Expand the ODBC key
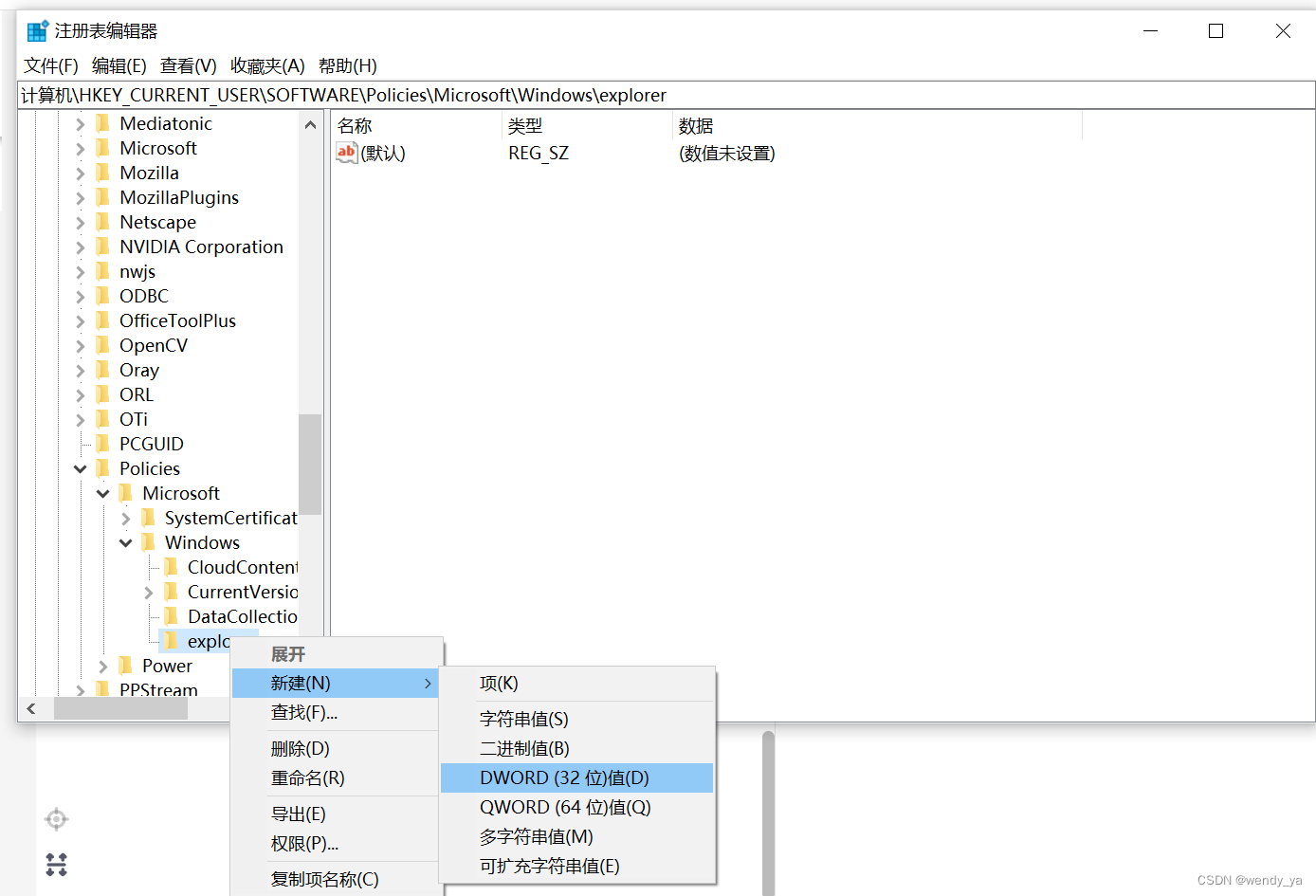Viewport: 1316px width, 896px height. [x=81, y=297]
